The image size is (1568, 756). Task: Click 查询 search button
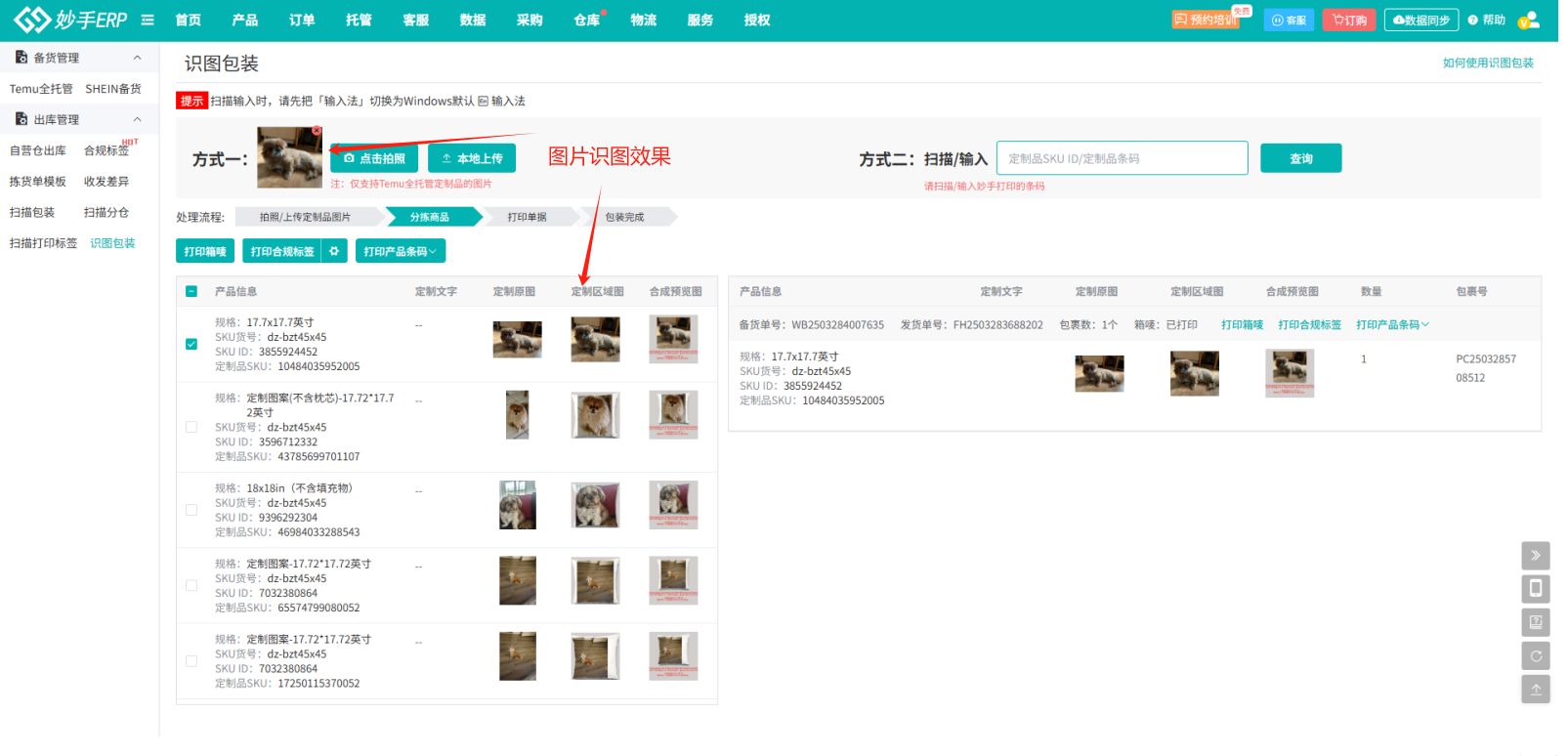point(1300,158)
